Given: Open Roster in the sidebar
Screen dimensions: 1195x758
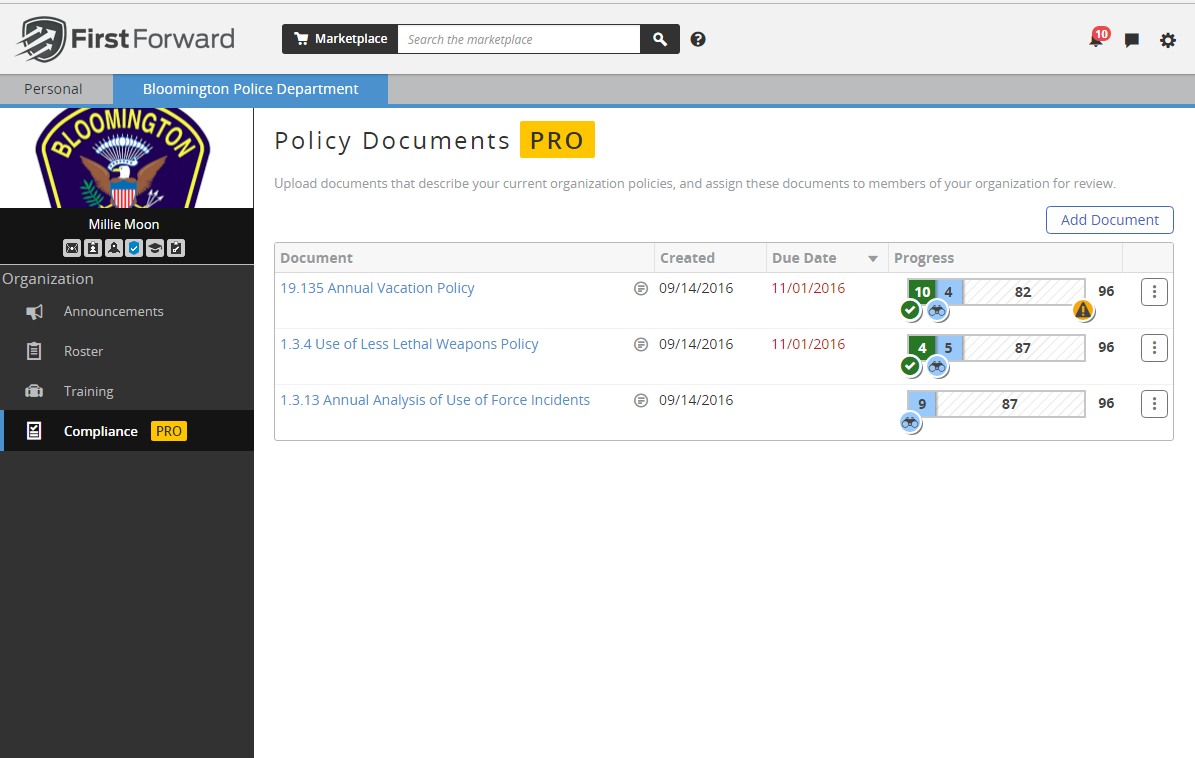Looking at the screenshot, I should point(127,351).
